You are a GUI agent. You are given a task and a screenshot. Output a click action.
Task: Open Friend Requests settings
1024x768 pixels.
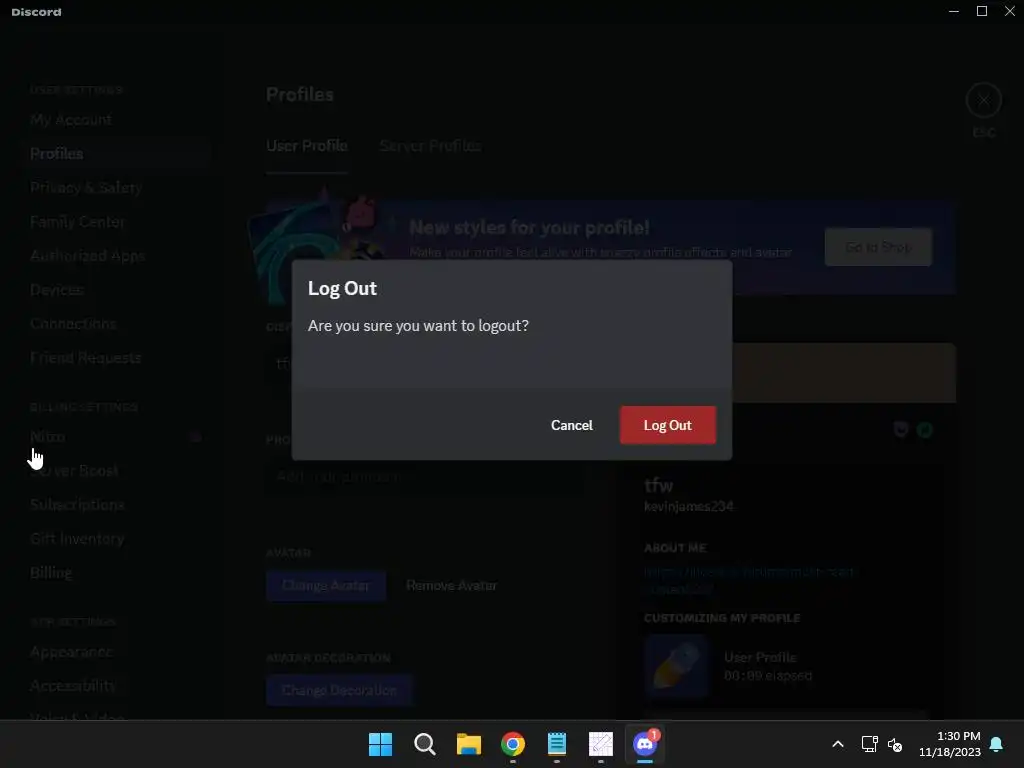(86, 357)
